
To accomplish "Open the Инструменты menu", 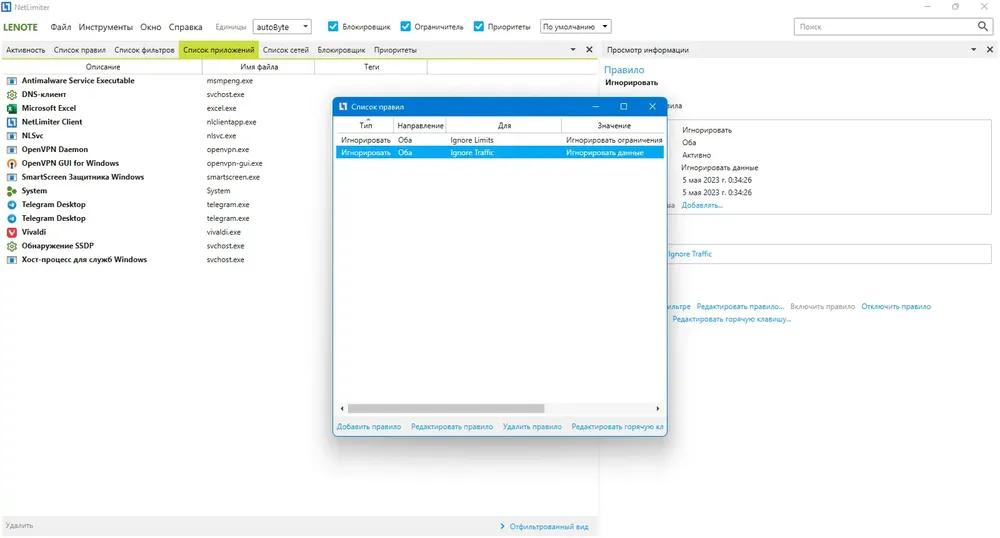I will 106,27.
